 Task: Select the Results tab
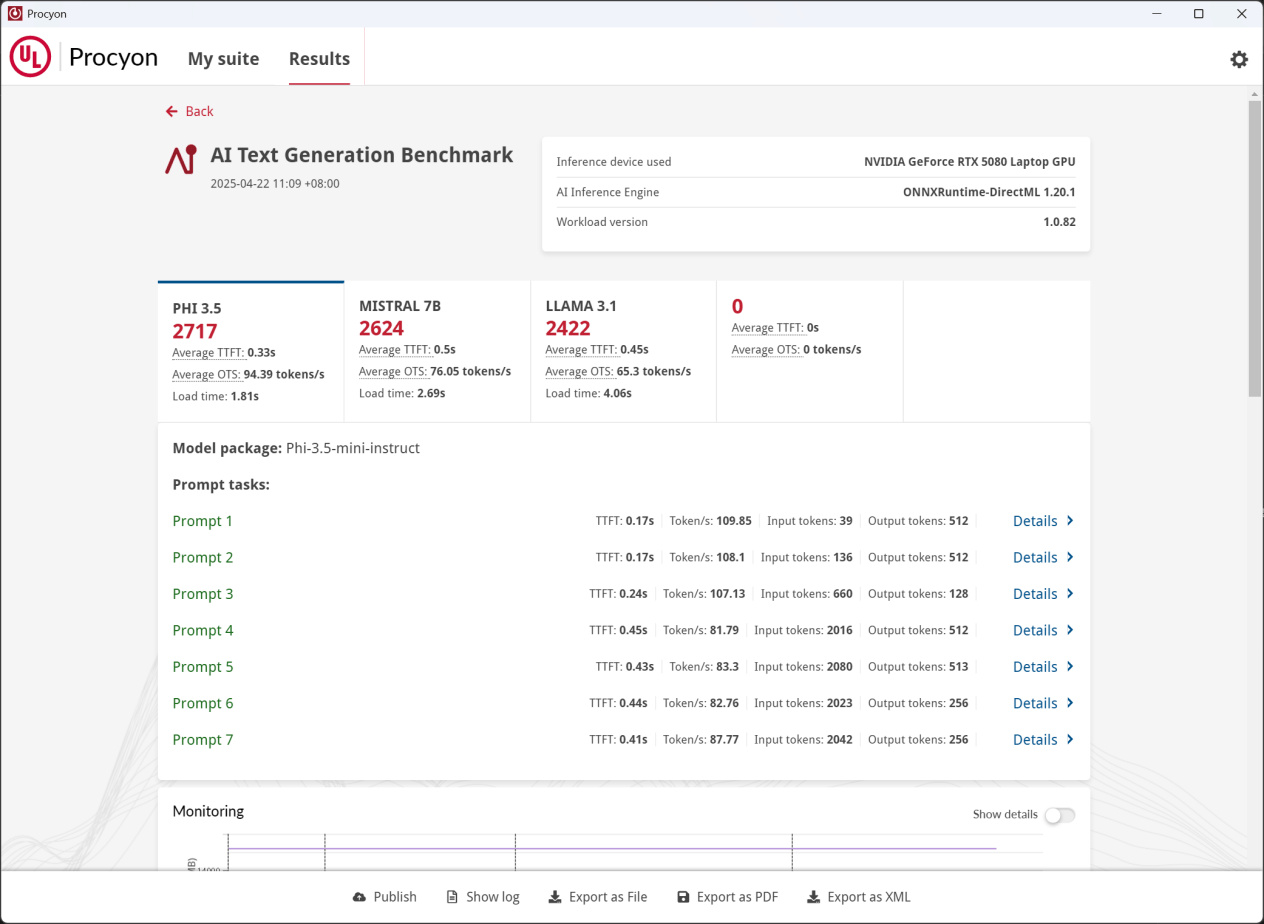(x=319, y=59)
